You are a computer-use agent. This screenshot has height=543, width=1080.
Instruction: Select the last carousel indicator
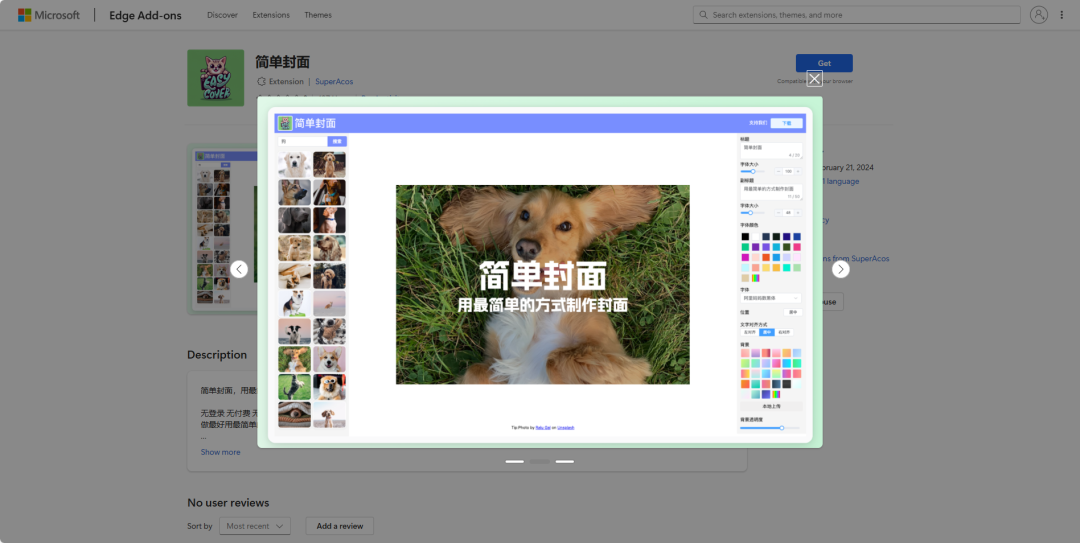click(565, 461)
